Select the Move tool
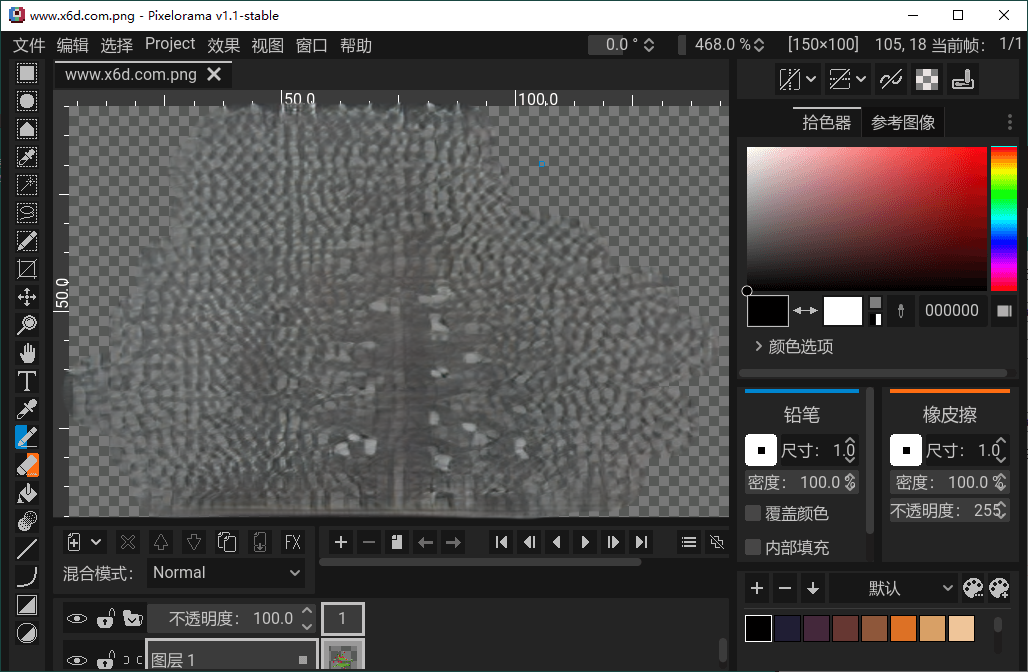 (x=27, y=297)
